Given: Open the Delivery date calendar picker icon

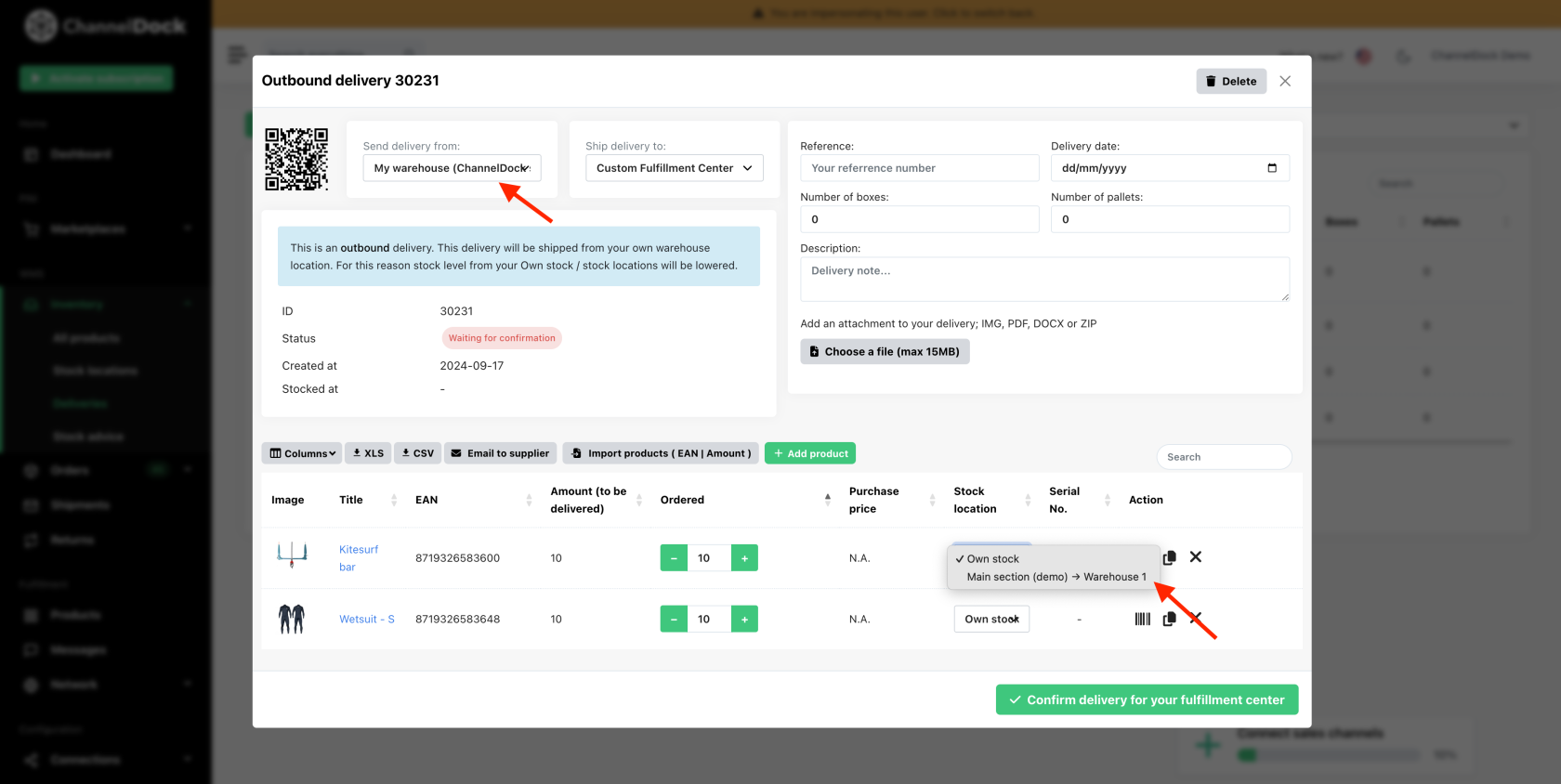Looking at the screenshot, I should coord(1272,168).
